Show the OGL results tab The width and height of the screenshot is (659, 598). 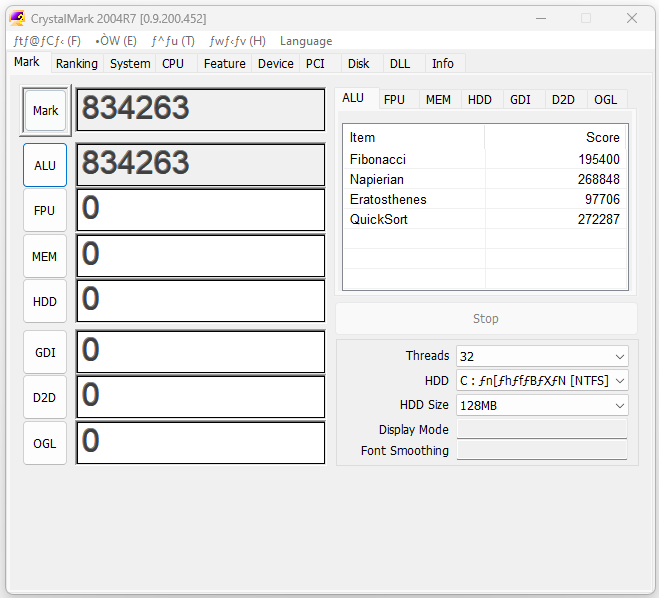click(x=605, y=99)
